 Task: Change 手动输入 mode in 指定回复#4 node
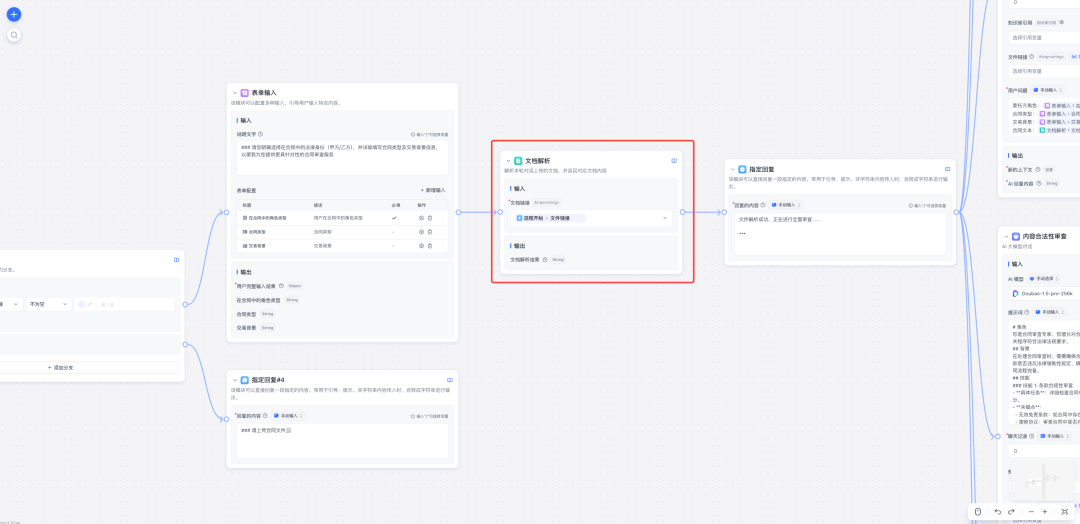pyautogui.click(x=289, y=416)
